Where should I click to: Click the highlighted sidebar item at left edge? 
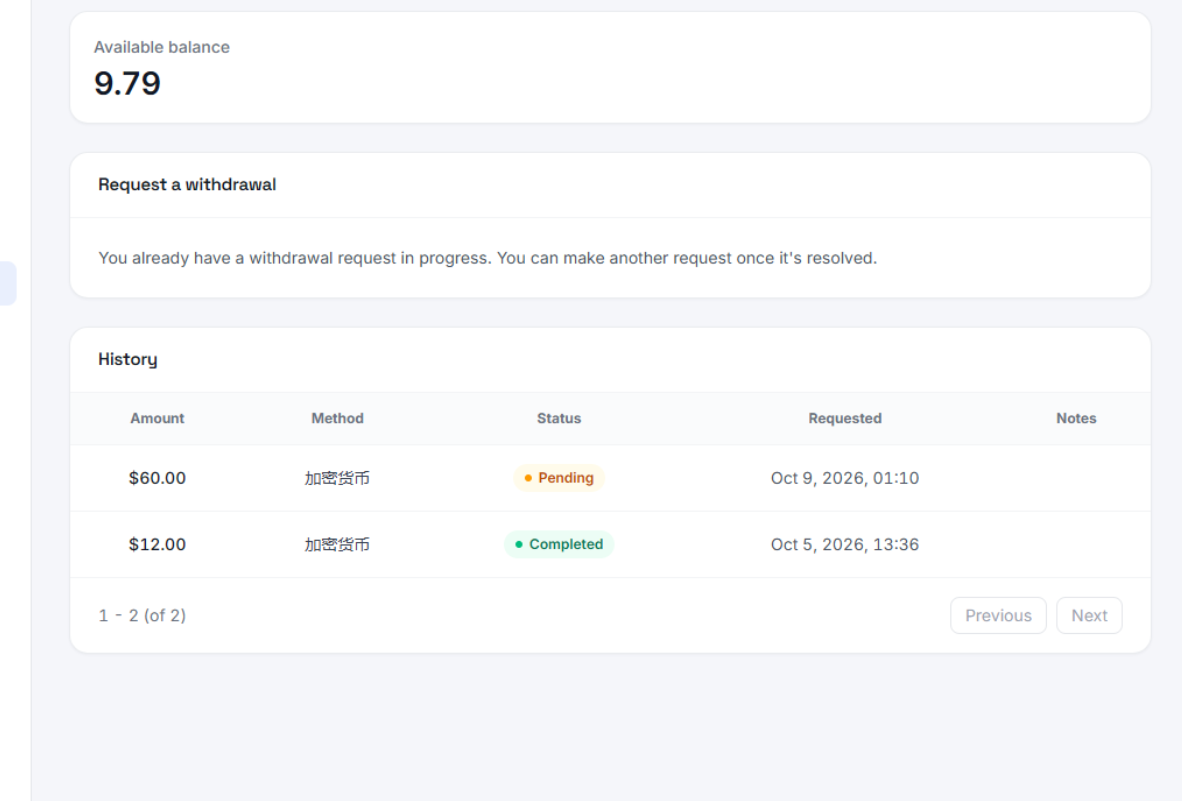[x=8, y=283]
